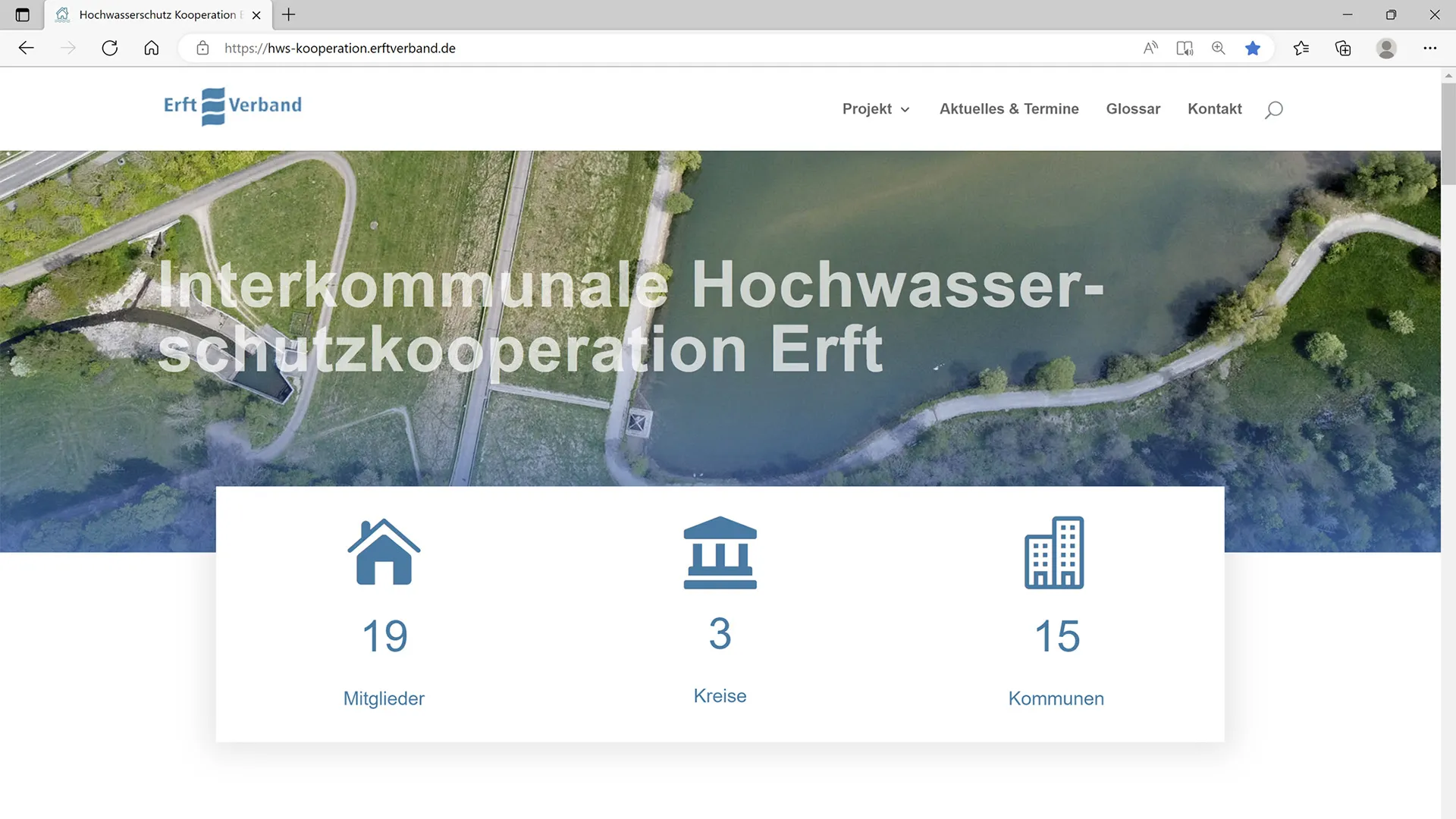Toggle the blue favorite star
Viewport: 1456px width, 819px height.
click(x=1253, y=49)
